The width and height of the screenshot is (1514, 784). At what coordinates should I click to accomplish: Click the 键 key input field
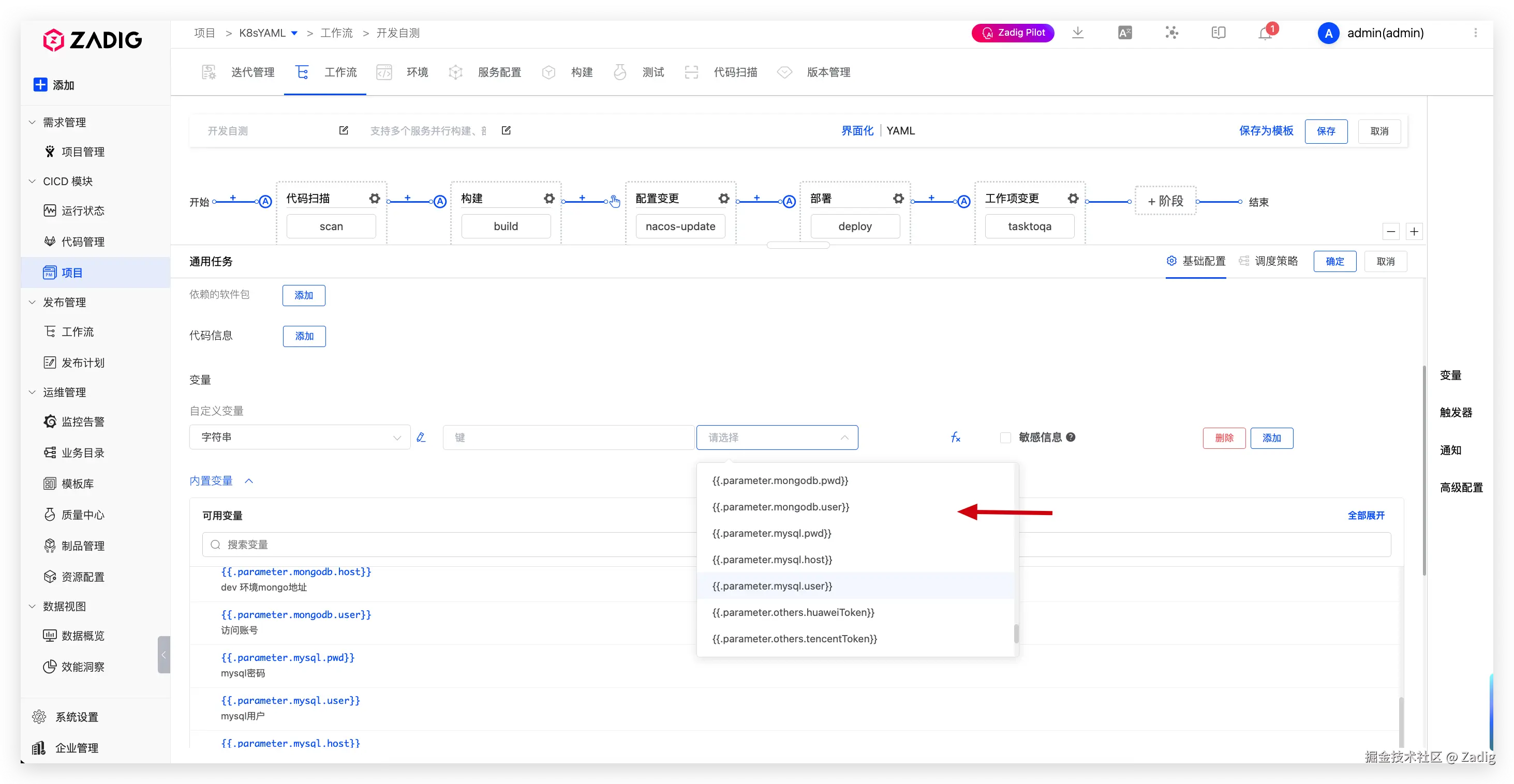[568, 438]
